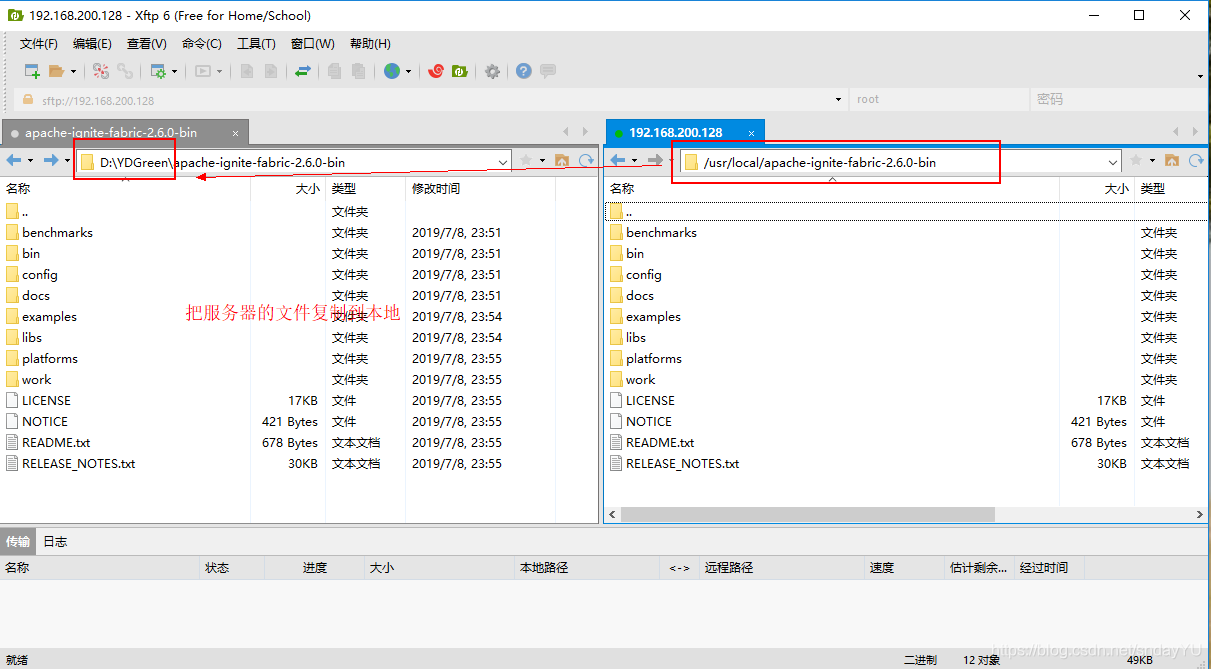Click the remote pane horizontal scrollbar
Image resolution: width=1211 pixels, height=669 pixels.
(x=808, y=514)
